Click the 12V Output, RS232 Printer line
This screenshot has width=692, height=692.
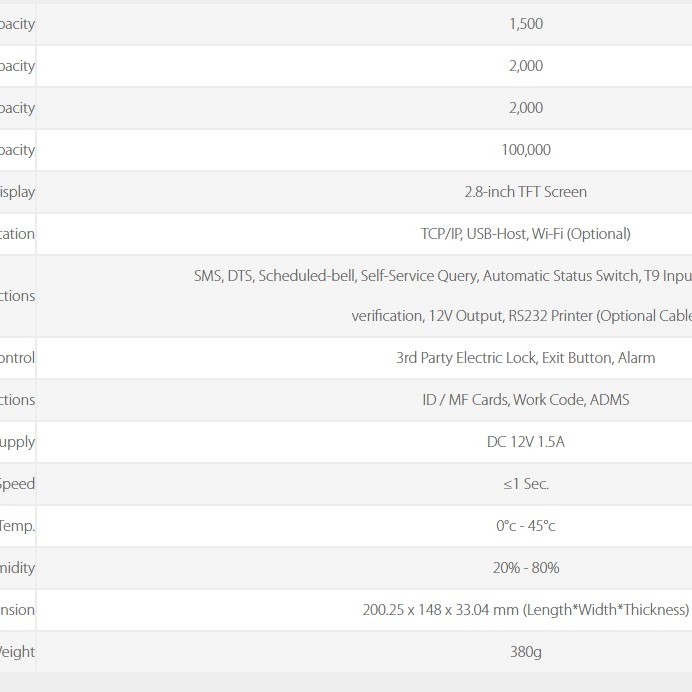521,316
